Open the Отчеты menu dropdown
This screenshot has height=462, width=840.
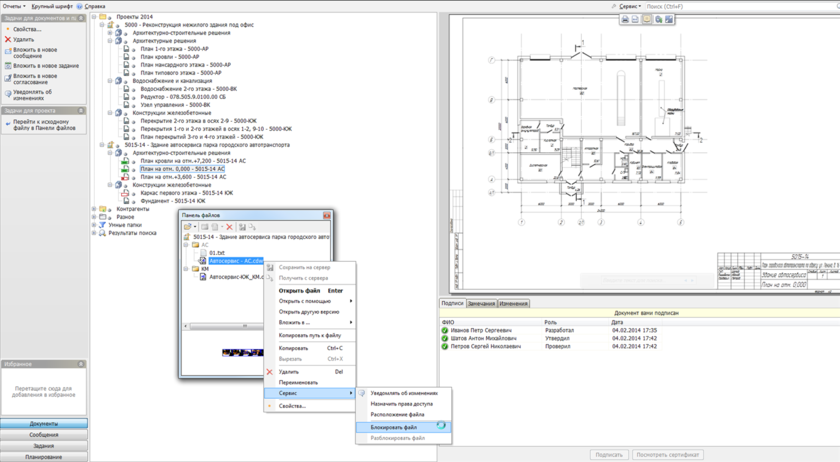(x=13, y=6)
